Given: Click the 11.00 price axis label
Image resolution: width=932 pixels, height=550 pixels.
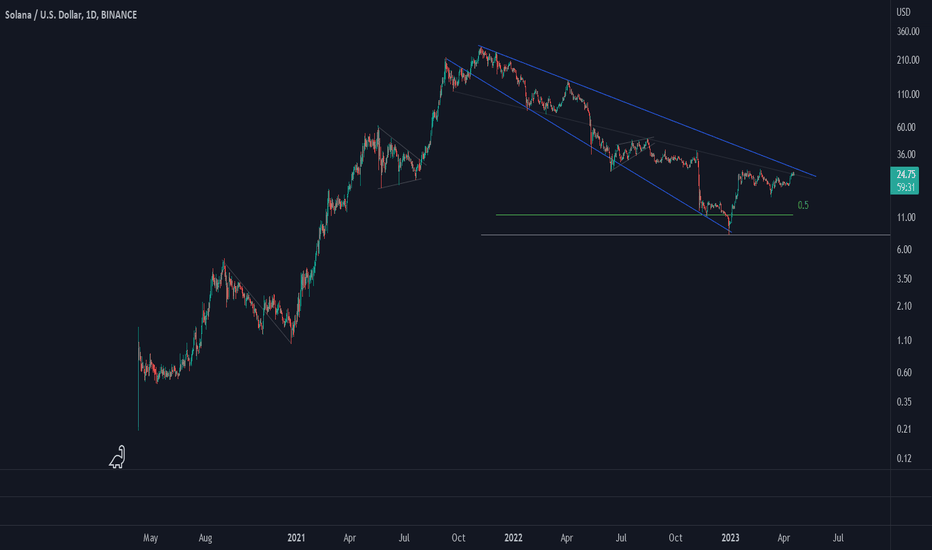Looking at the screenshot, I should pyautogui.click(x=906, y=218).
